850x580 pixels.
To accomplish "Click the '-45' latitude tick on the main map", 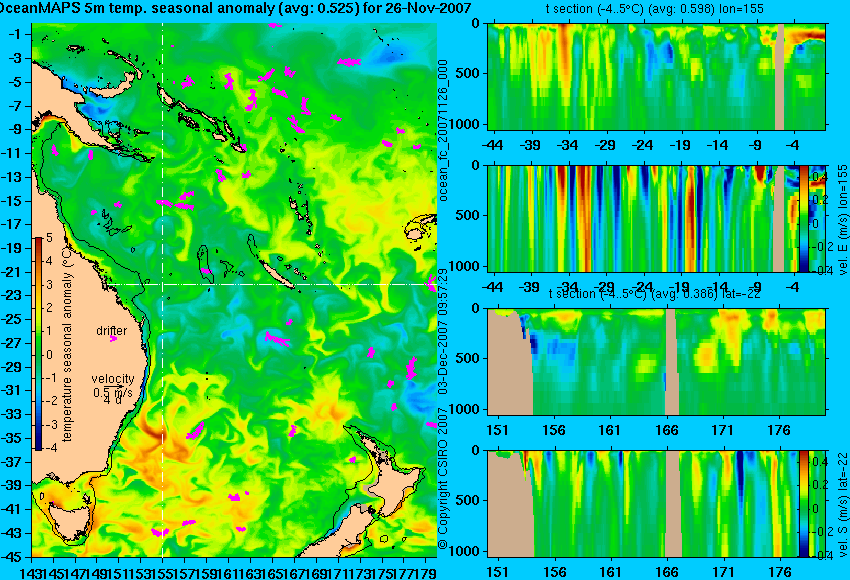I will coord(13,557).
